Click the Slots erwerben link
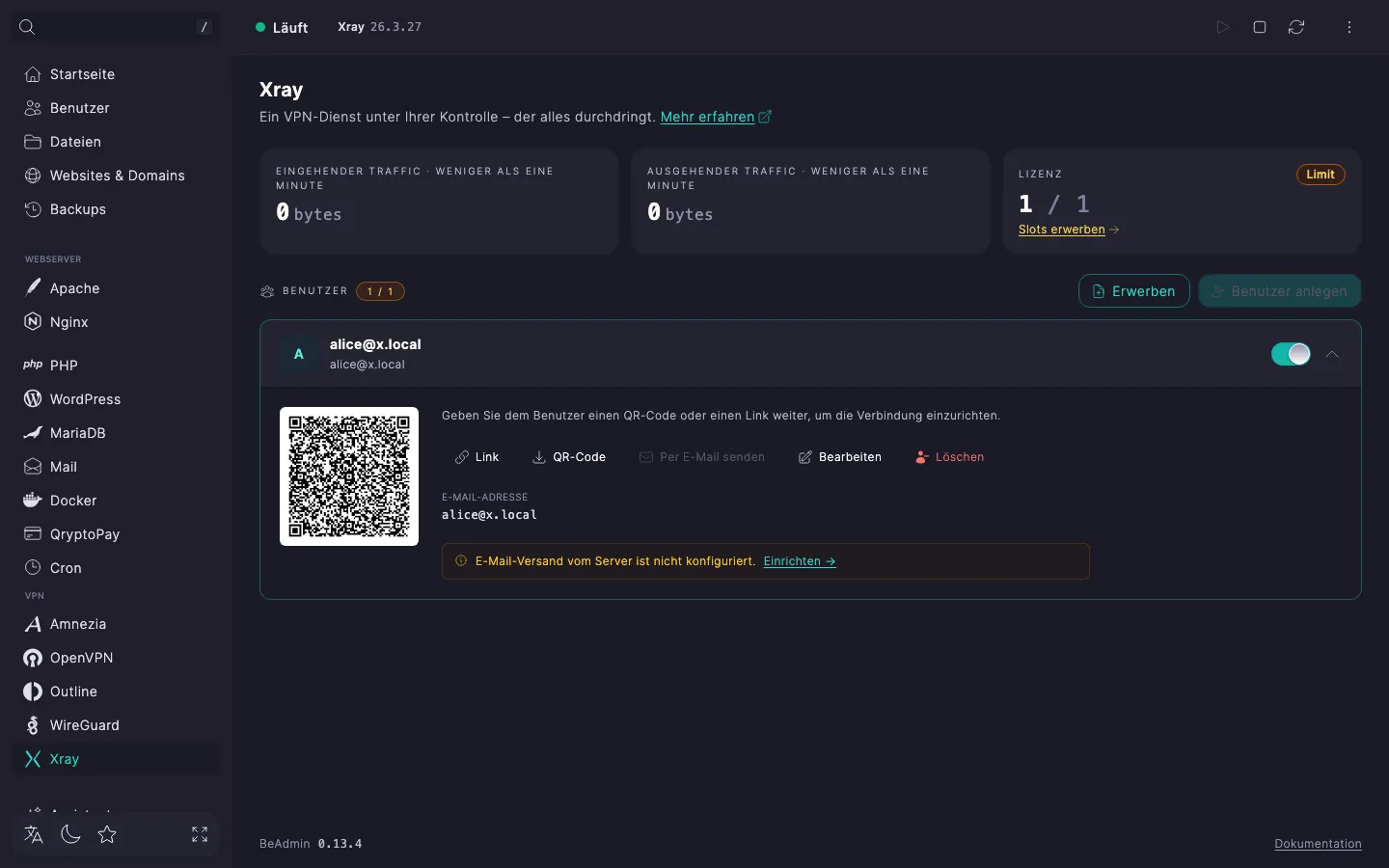 pos(1069,230)
